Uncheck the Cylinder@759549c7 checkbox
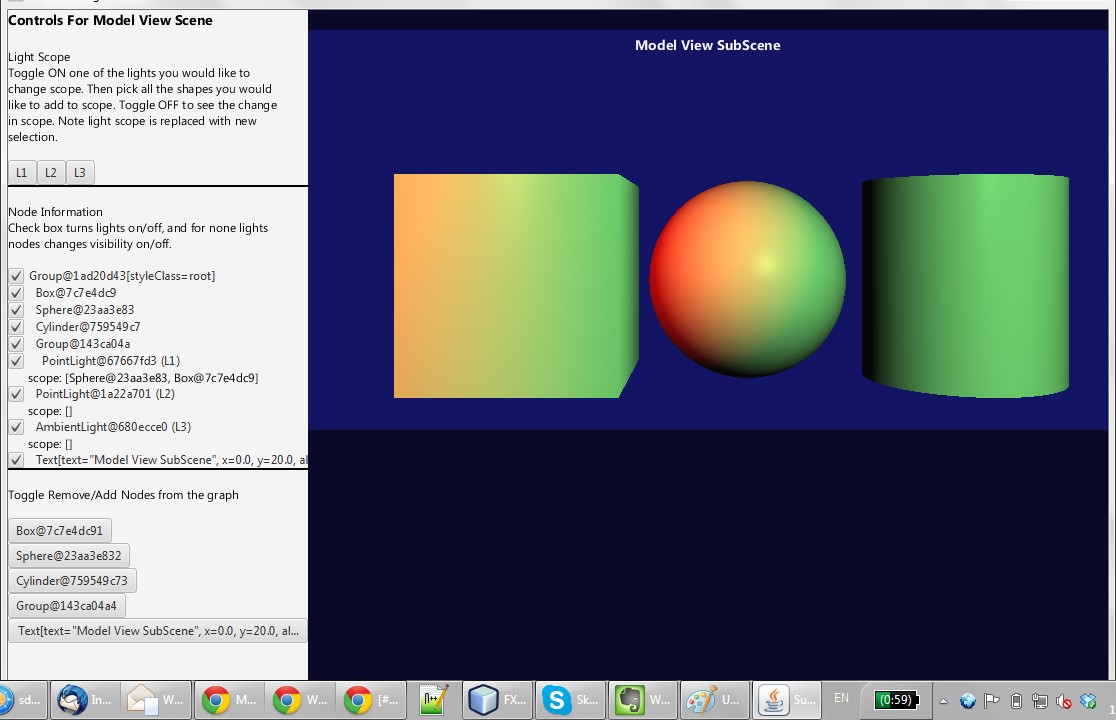Image resolution: width=1116 pixels, height=720 pixels. (16, 327)
